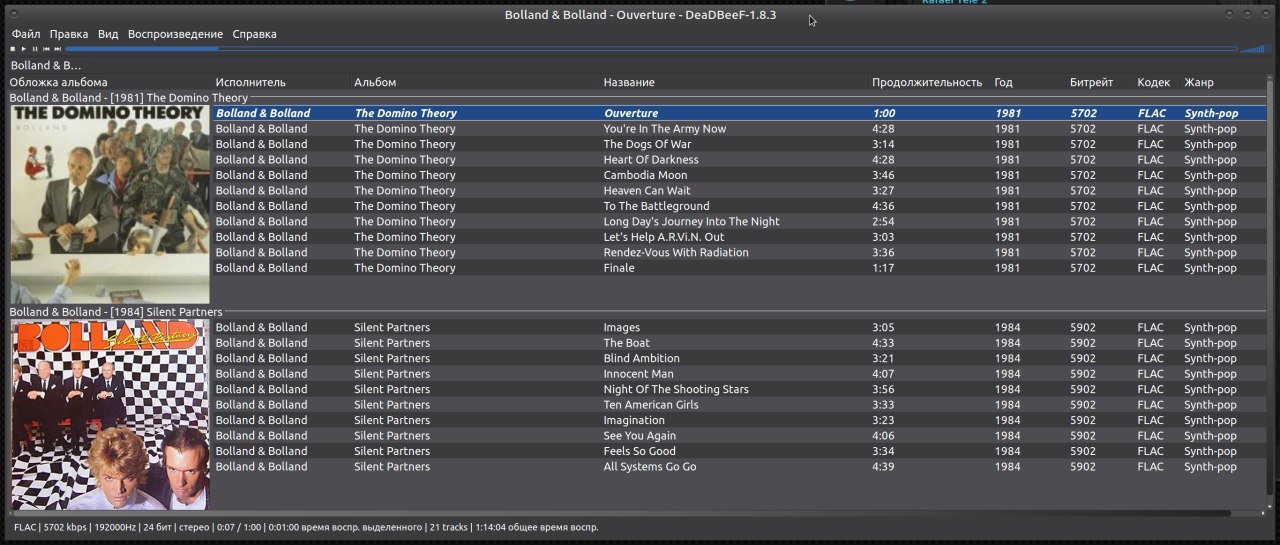1280x545 pixels.
Task: Select track Heaven Can Wait
Action: 740,190
